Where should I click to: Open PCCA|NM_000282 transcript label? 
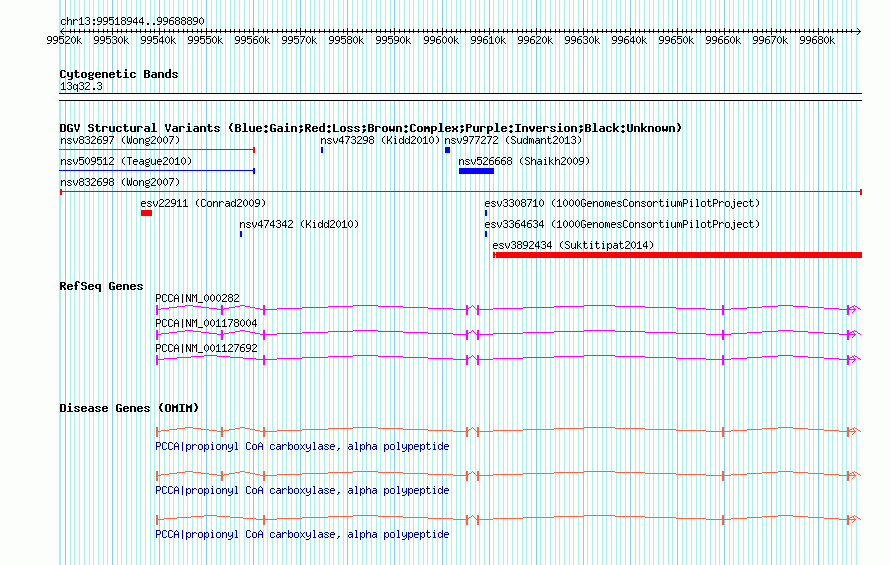[198, 298]
